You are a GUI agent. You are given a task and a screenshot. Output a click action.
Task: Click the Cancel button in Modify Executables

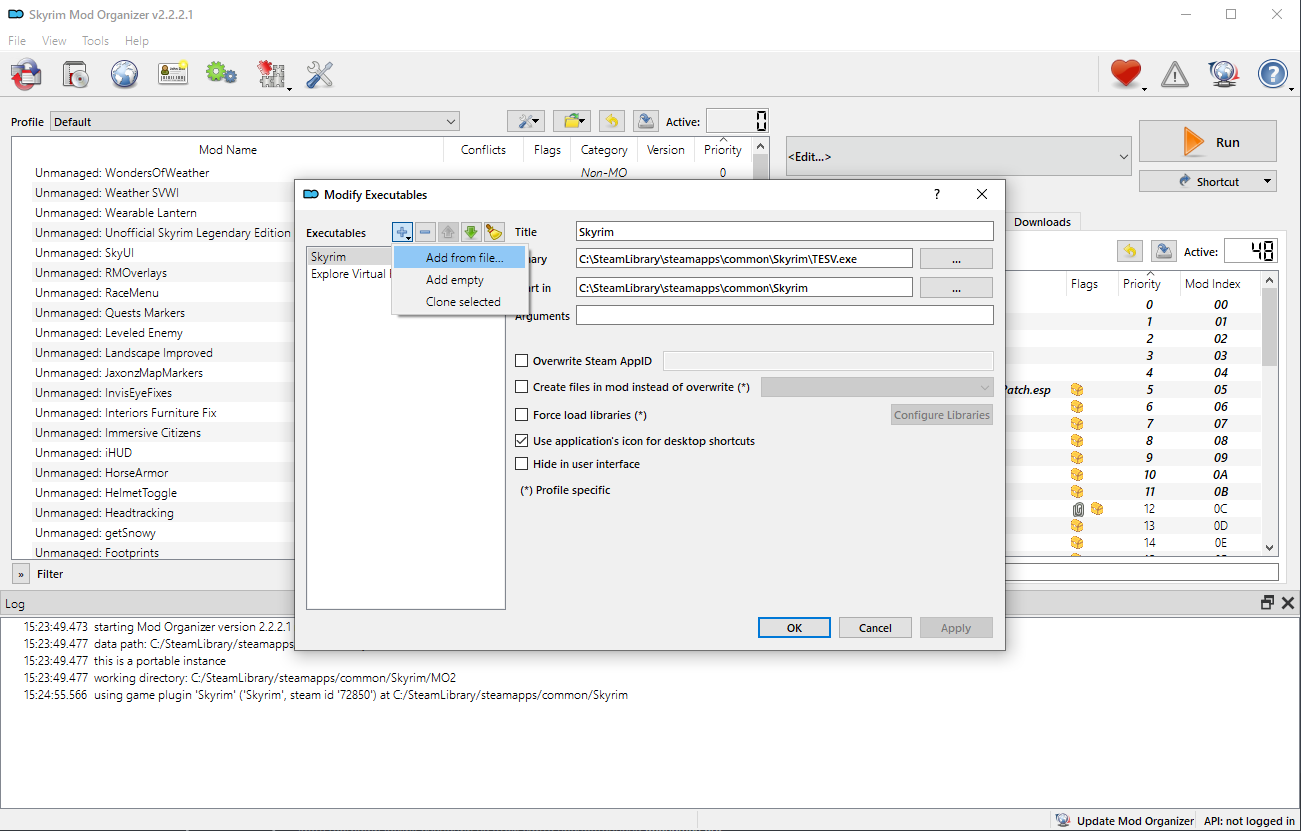(x=875, y=628)
